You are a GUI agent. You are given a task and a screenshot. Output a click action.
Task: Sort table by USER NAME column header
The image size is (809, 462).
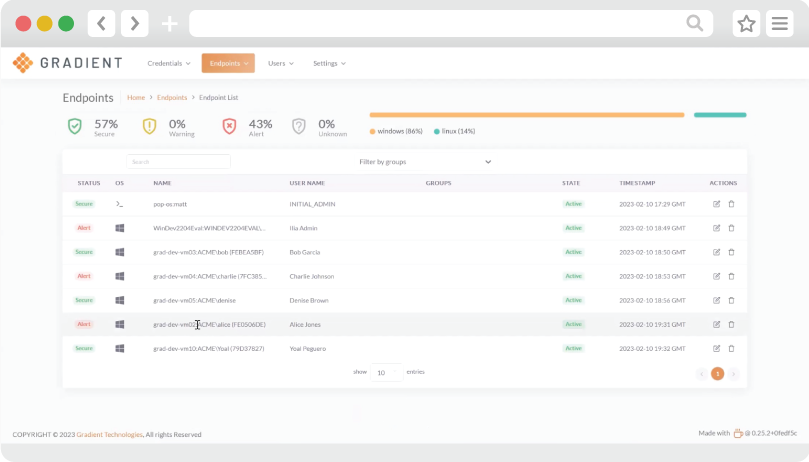click(x=307, y=183)
